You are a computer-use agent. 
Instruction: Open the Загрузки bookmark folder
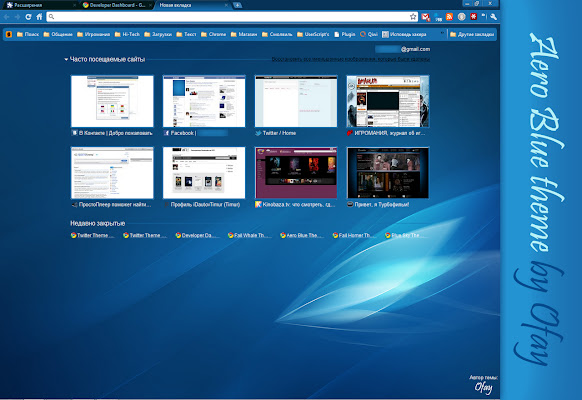(158, 35)
